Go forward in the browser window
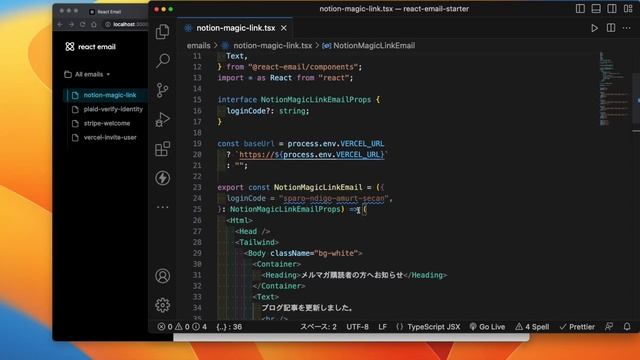 [71, 24]
